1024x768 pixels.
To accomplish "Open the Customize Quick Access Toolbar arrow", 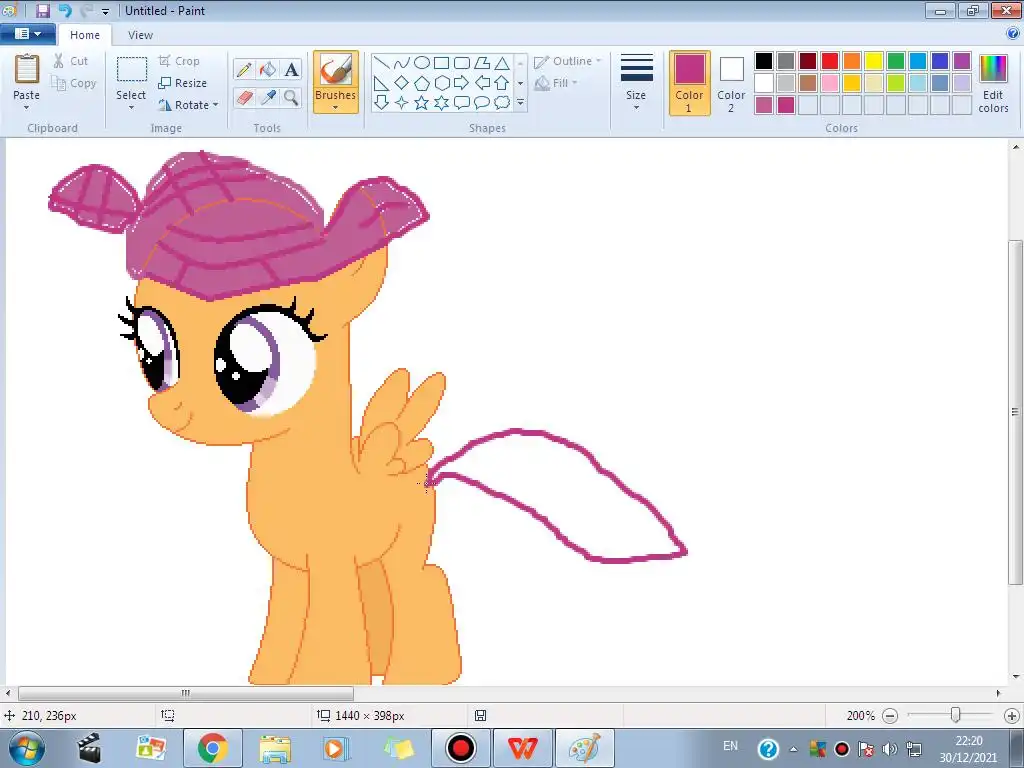I will coord(105,12).
